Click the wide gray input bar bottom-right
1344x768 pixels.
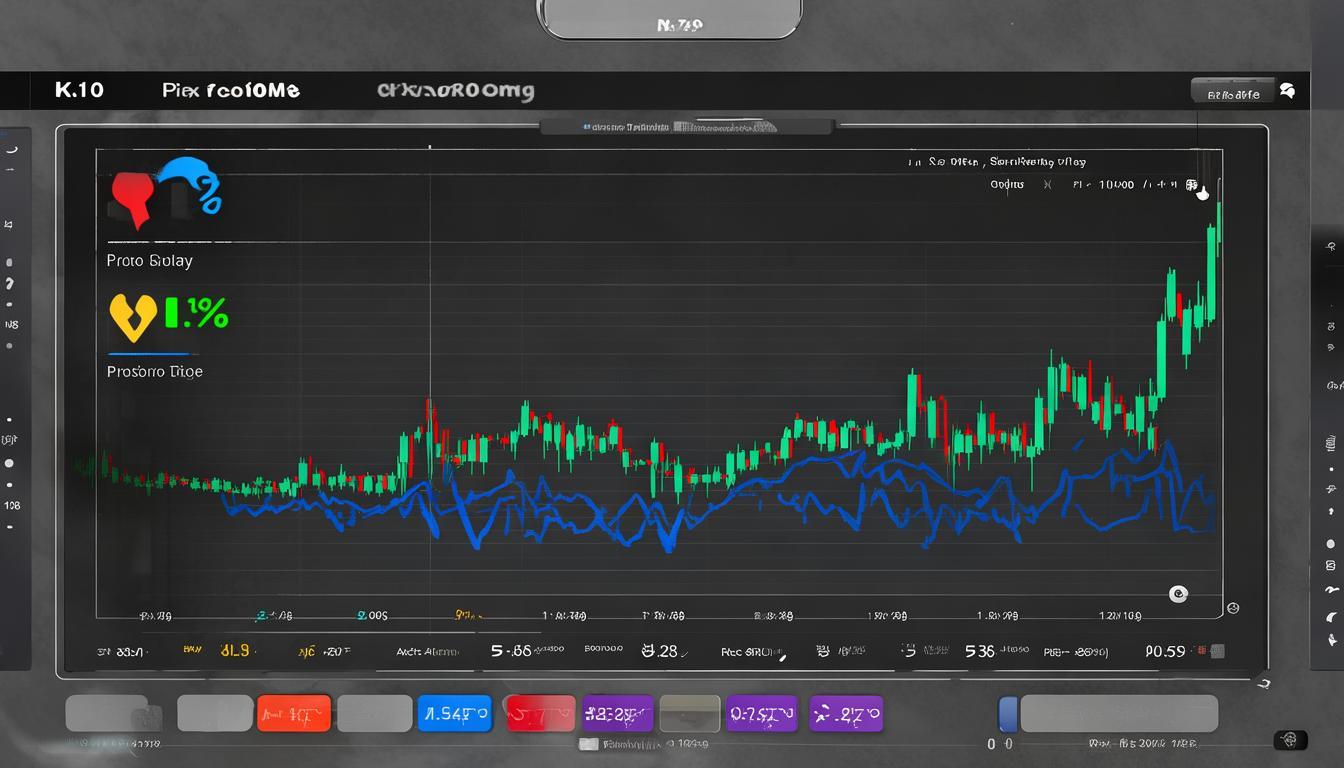pos(1118,714)
